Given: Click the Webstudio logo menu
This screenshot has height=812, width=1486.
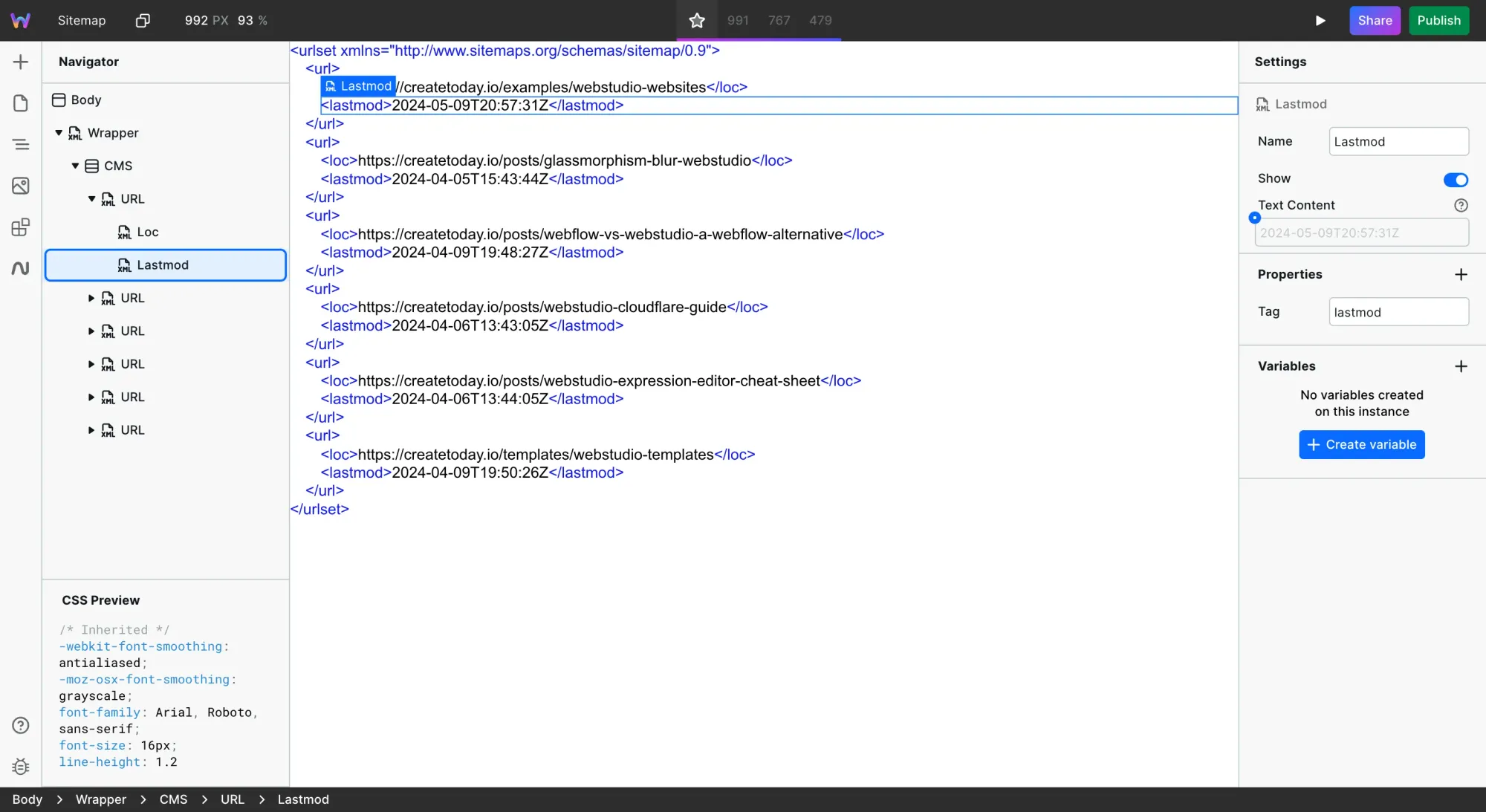Looking at the screenshot, I should pos(21,20).
